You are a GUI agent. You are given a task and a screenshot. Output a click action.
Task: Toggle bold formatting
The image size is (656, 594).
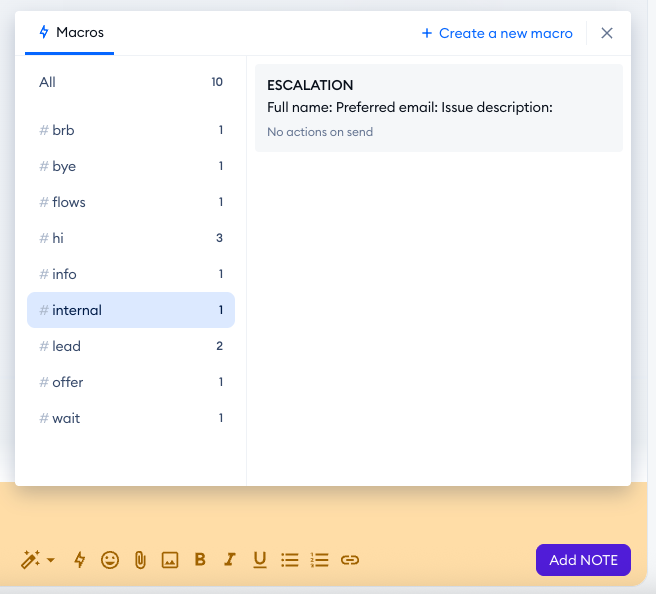pos(200,560)
